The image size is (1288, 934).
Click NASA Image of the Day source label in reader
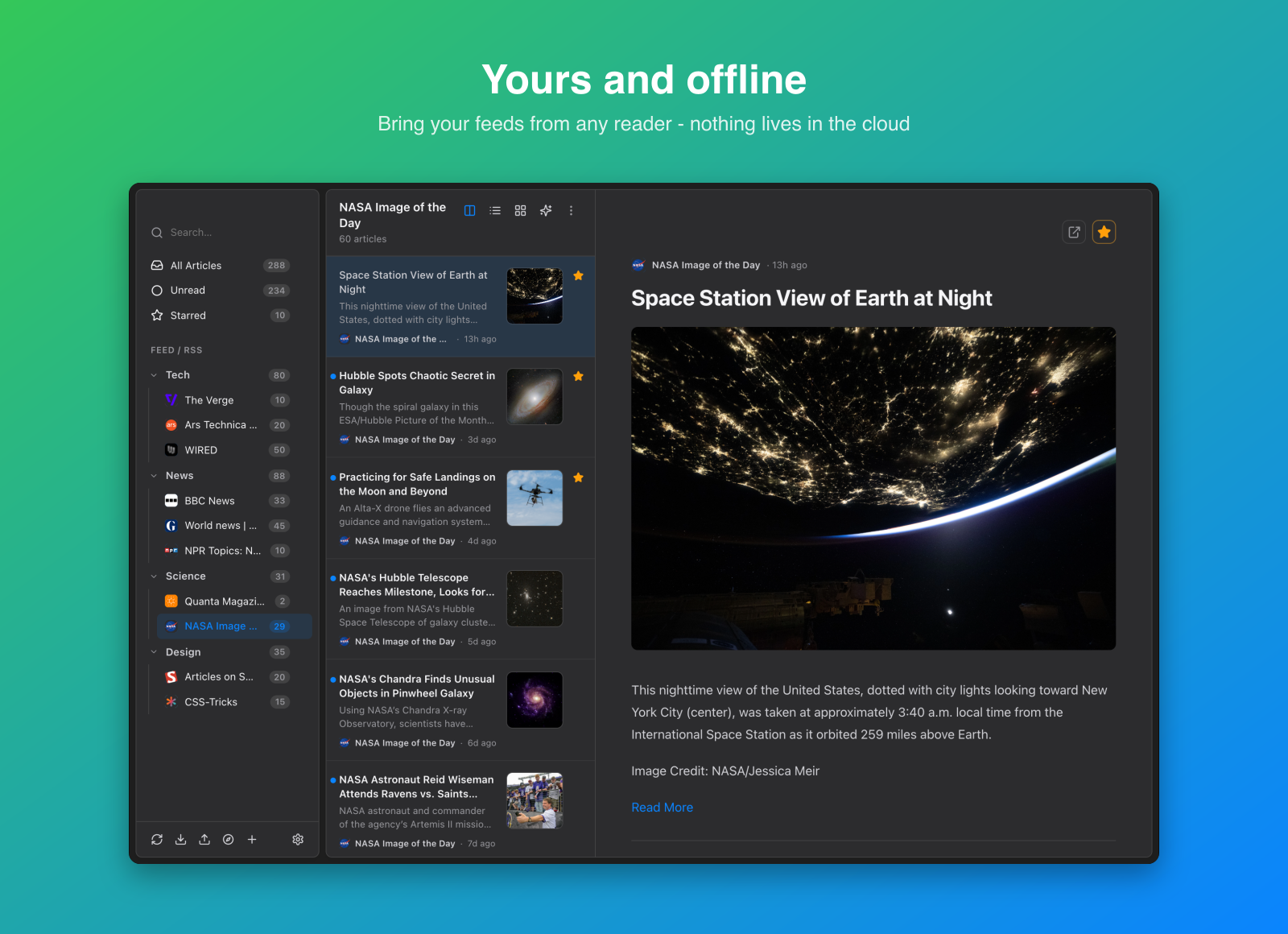(705, 265)
